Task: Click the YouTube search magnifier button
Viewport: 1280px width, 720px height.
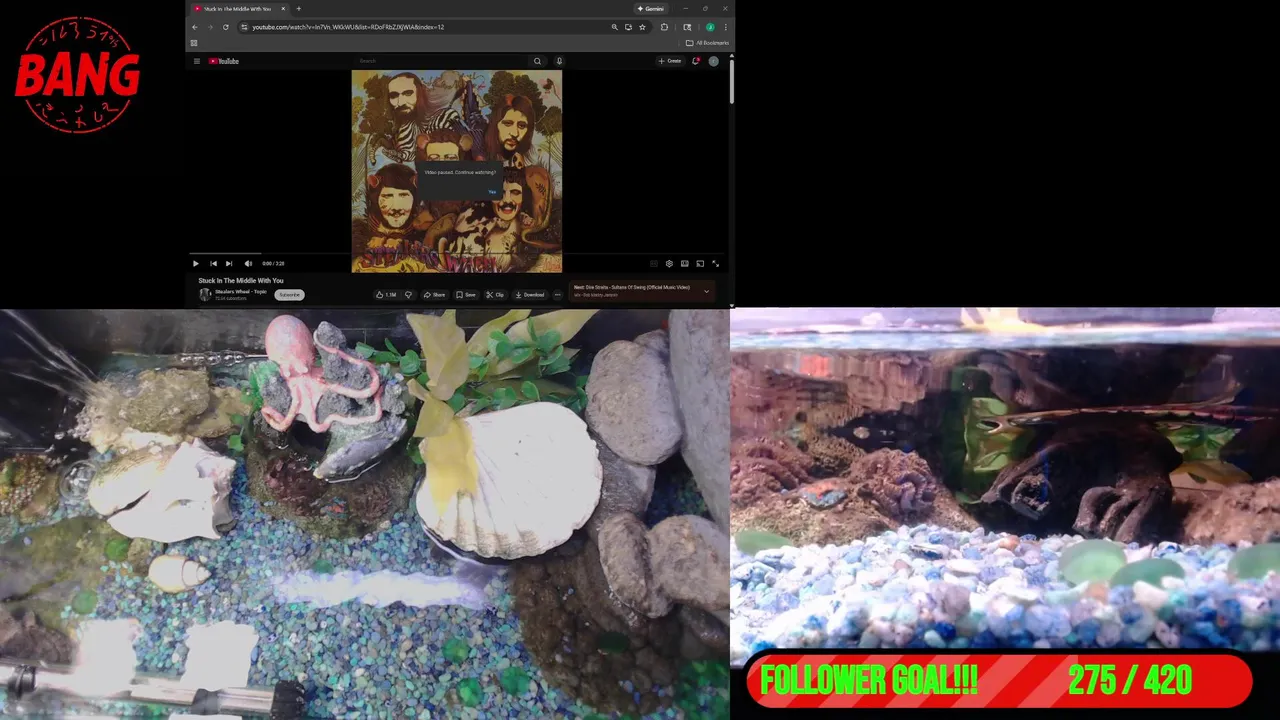Action: (x=537, y=61)
